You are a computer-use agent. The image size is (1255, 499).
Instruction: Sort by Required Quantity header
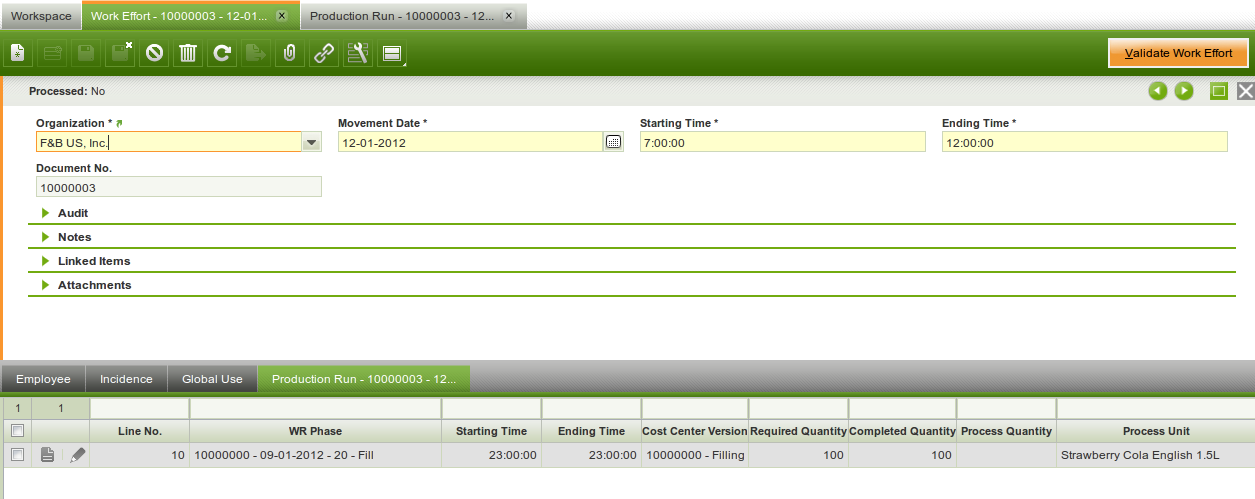click(798, 431)
